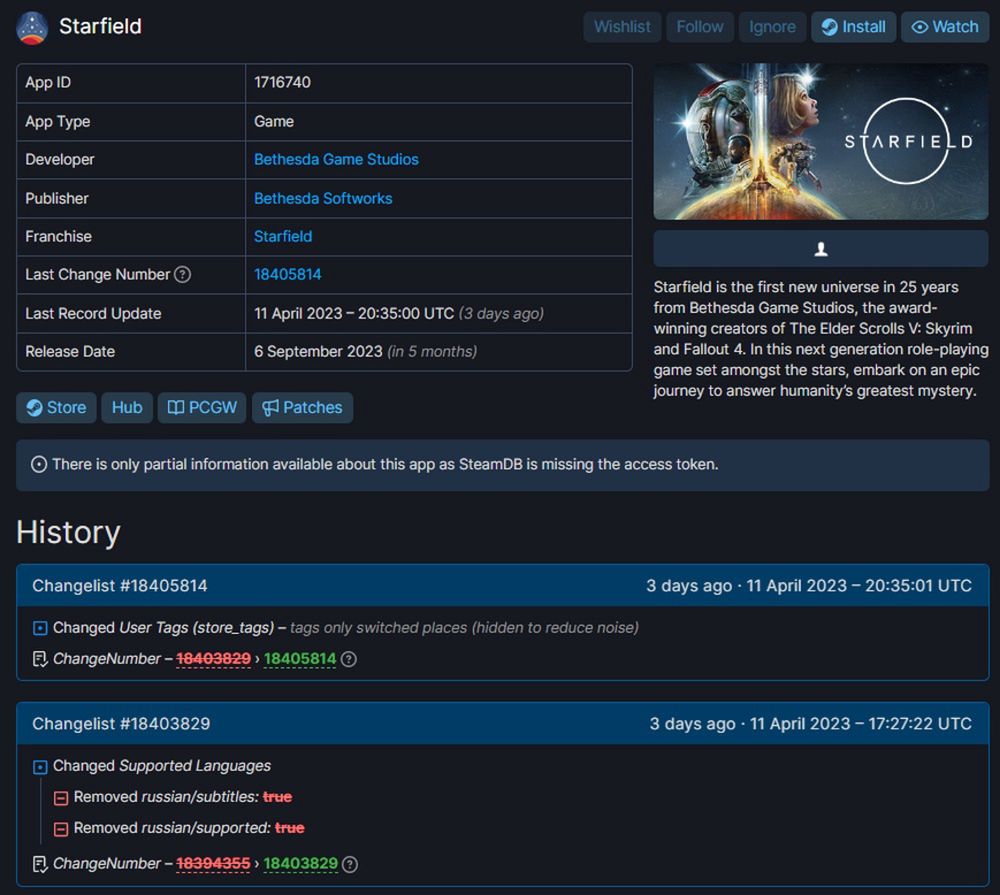This screenshot has height=895, width=1000.
Task: Open the Patches button
Action: [302, 408]
